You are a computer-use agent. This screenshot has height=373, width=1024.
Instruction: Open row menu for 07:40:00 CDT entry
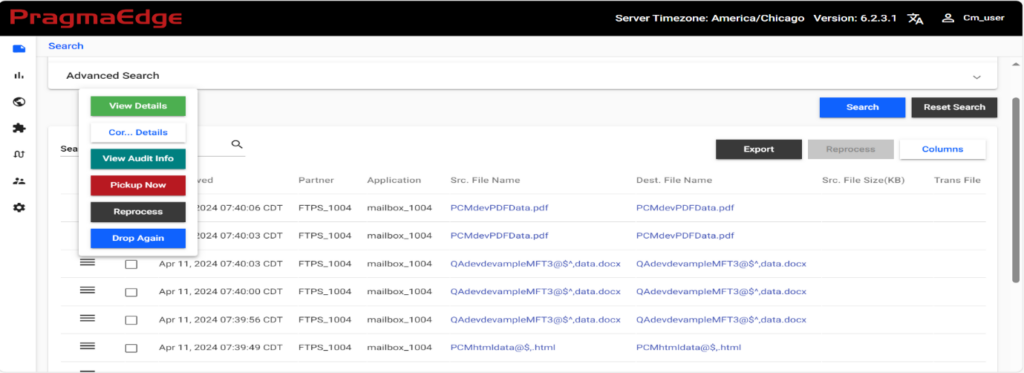(x=88, y=291)
